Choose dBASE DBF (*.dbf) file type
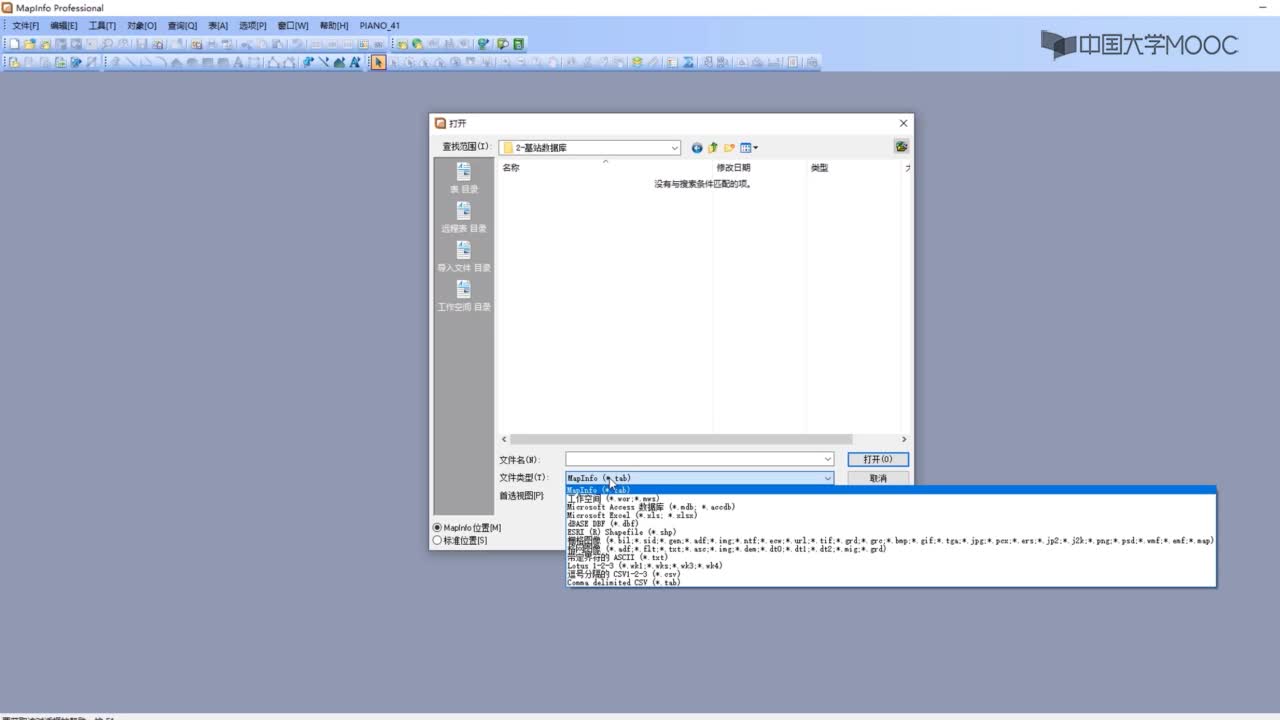Image resolution: width=1280 pixels, height=720 pixels. point(890,523)
